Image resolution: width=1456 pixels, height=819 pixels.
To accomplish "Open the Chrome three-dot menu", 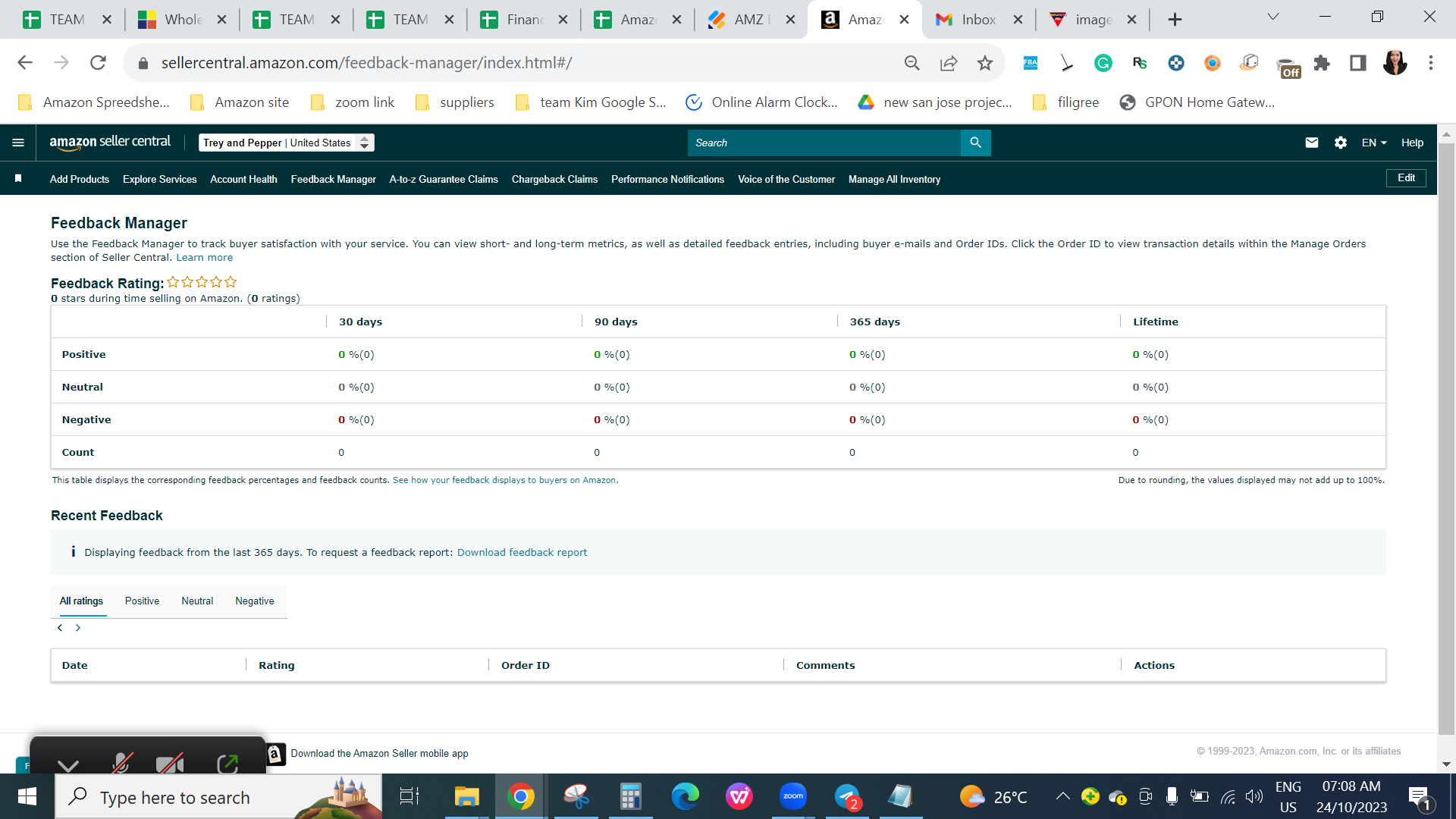I will tap(1431, 63).
